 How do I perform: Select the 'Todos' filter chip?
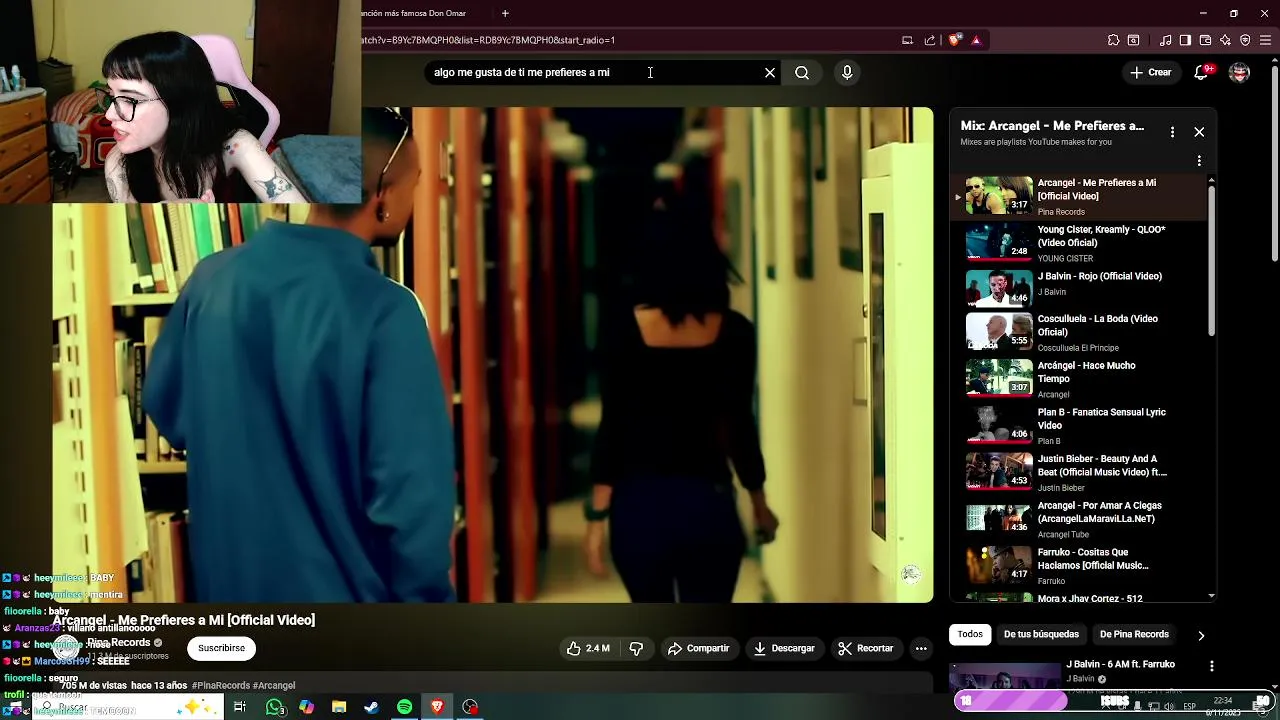click(x=970, y=634)
